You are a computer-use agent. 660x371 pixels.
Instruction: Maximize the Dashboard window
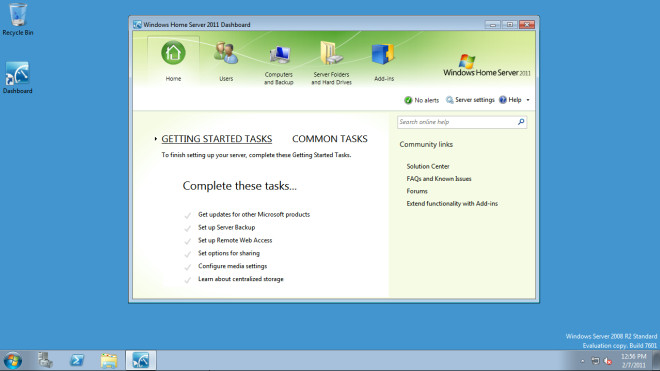coord(509,24)
